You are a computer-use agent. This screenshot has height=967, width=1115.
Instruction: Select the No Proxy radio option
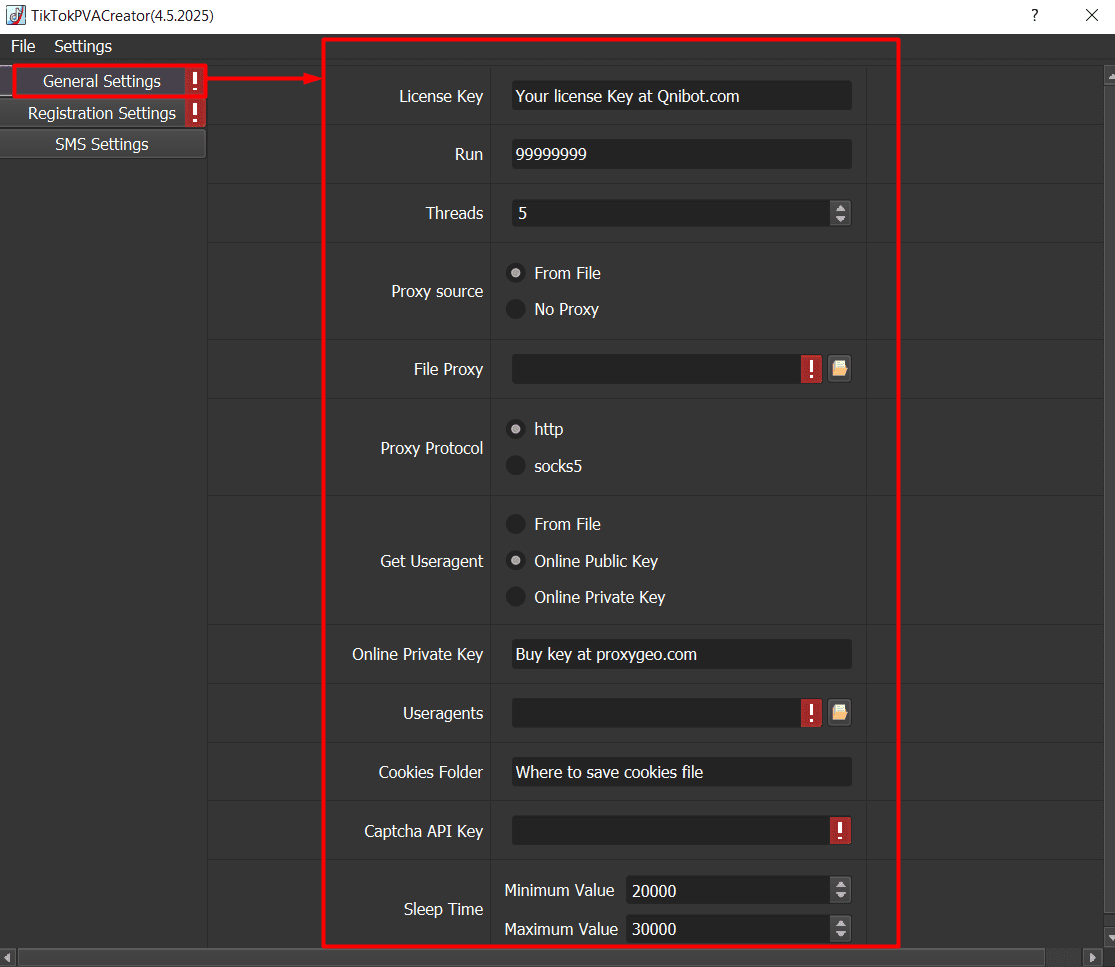coord(516,309)
